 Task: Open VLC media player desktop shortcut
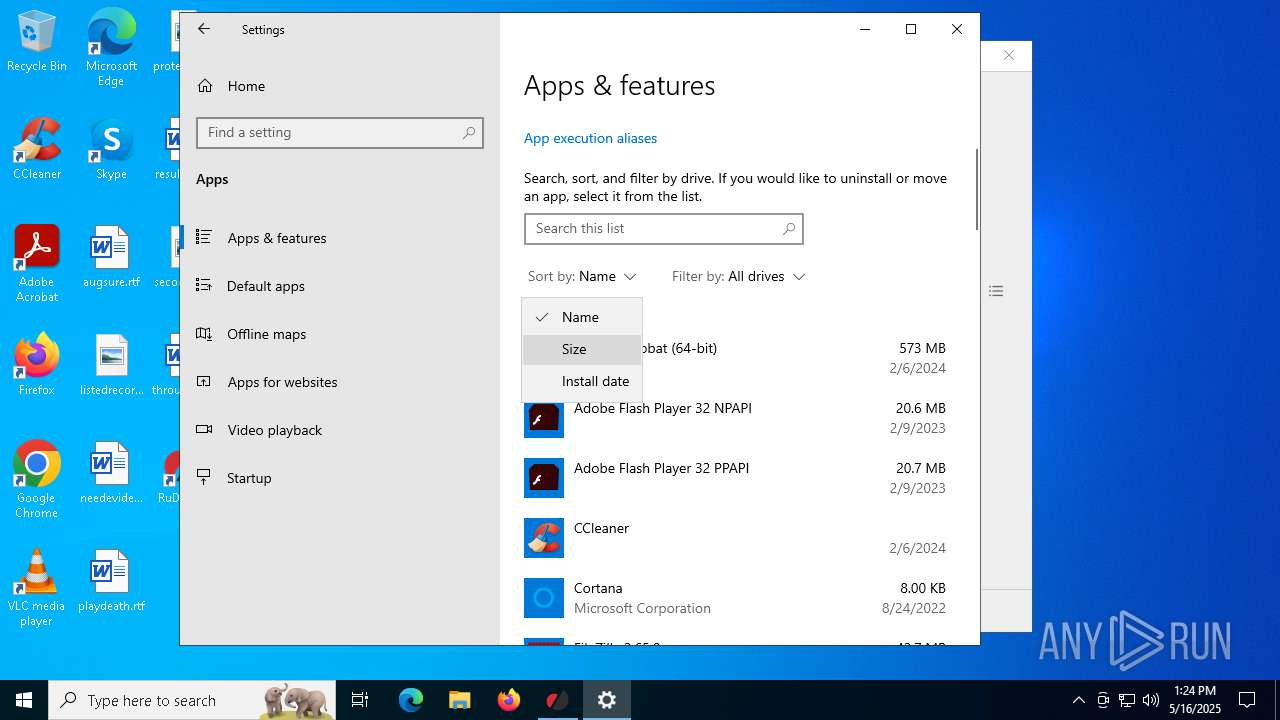coord(37,587)
